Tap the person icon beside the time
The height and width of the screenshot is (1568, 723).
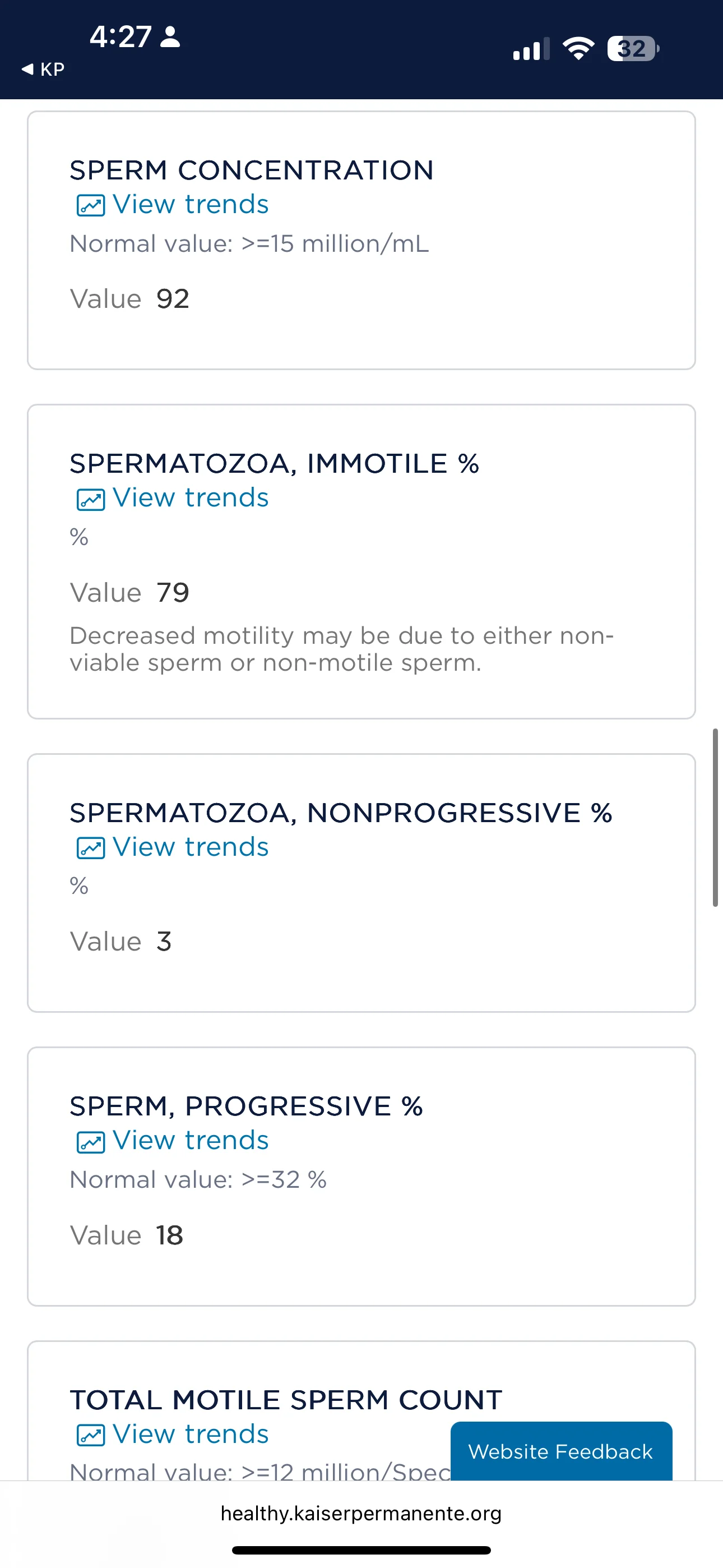170,36
